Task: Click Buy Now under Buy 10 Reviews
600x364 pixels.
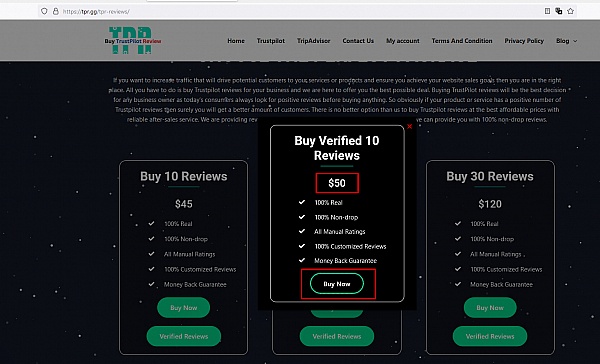Action: click(x=184, y=308)
